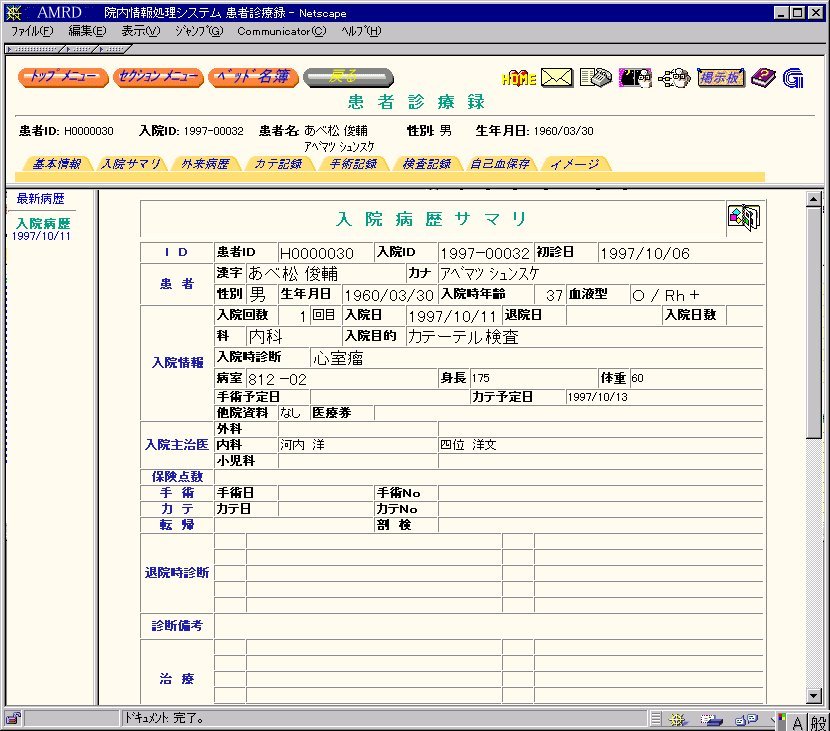Switch to the 基本情報 tab
The image size is (830, 731).
point(57,164)
